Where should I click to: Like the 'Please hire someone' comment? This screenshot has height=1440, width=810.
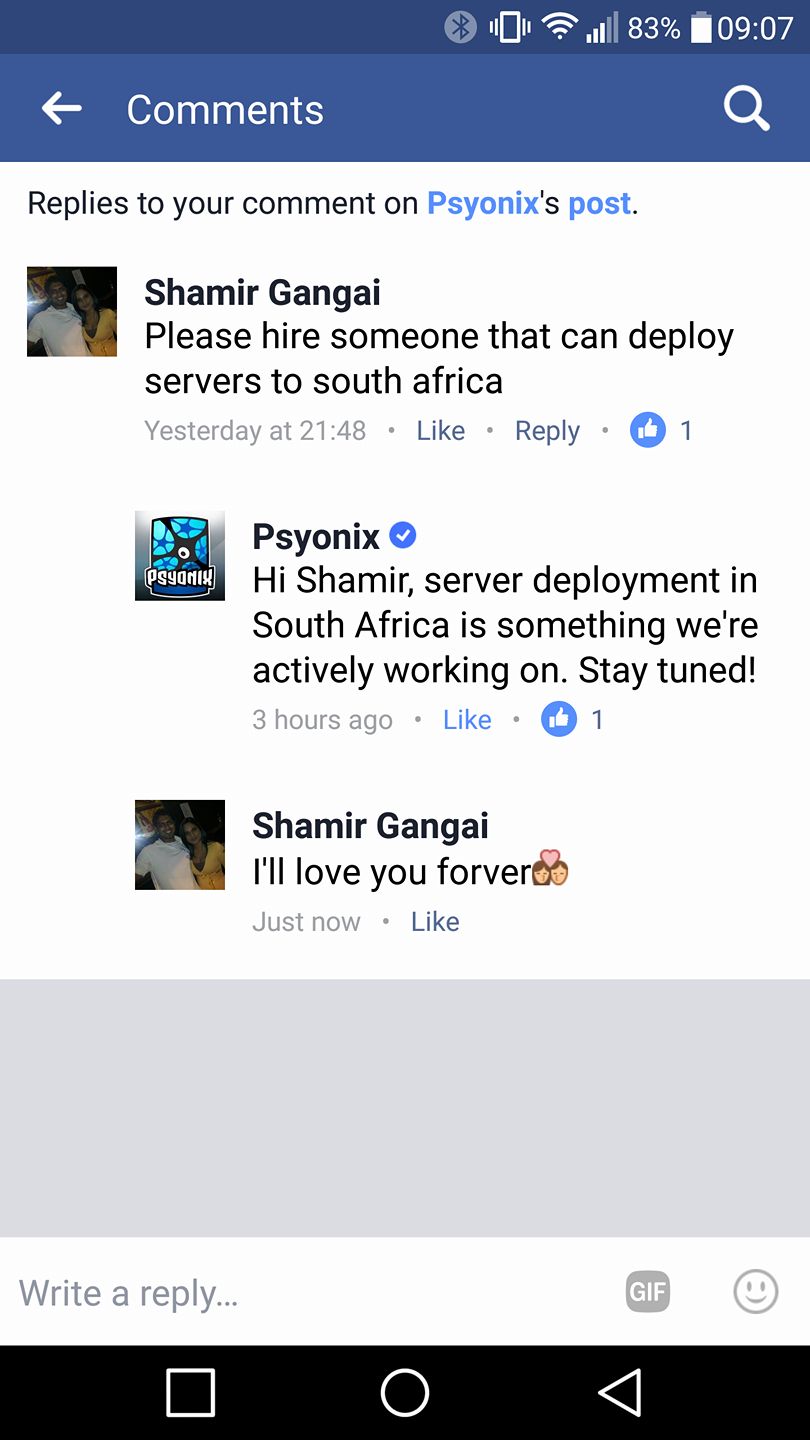click(441, 431)
